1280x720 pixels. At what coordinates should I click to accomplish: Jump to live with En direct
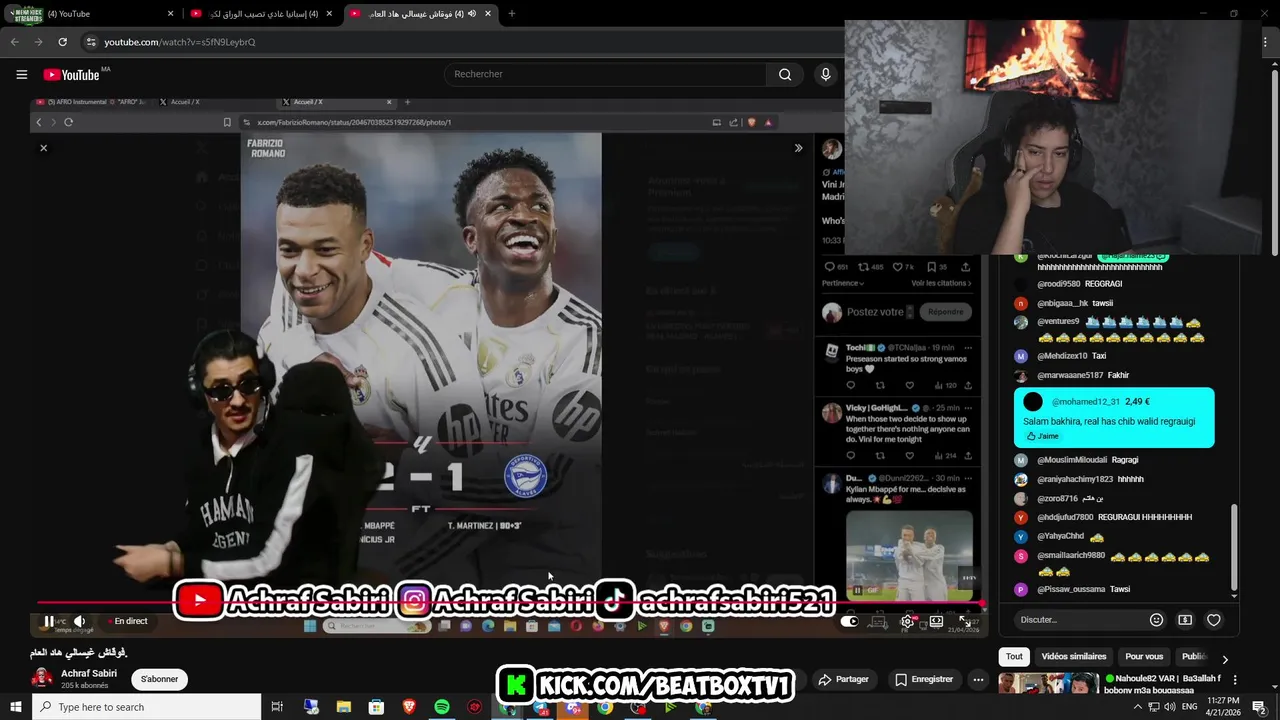[x=127, y=621]
